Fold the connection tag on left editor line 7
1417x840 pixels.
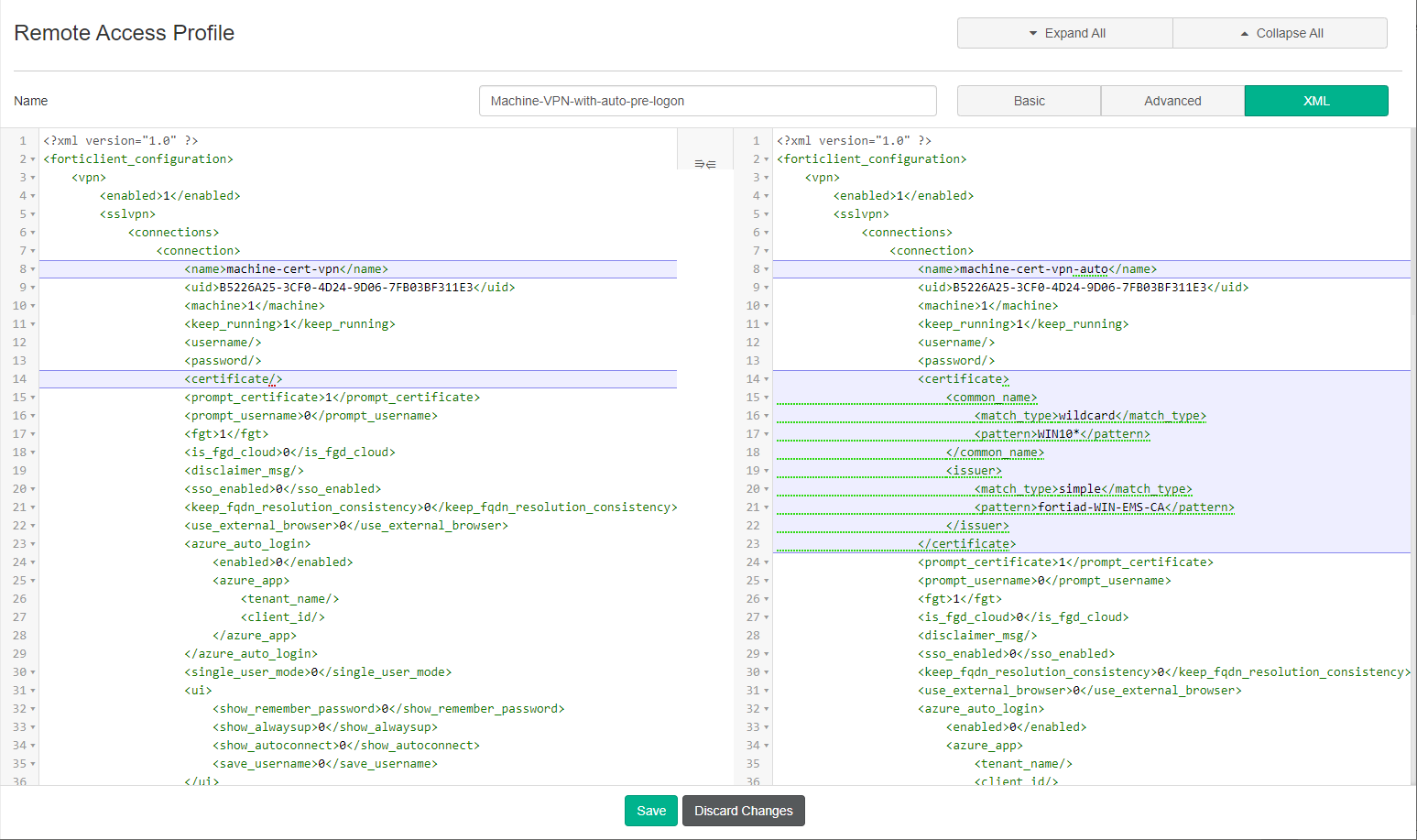point(33,251)
